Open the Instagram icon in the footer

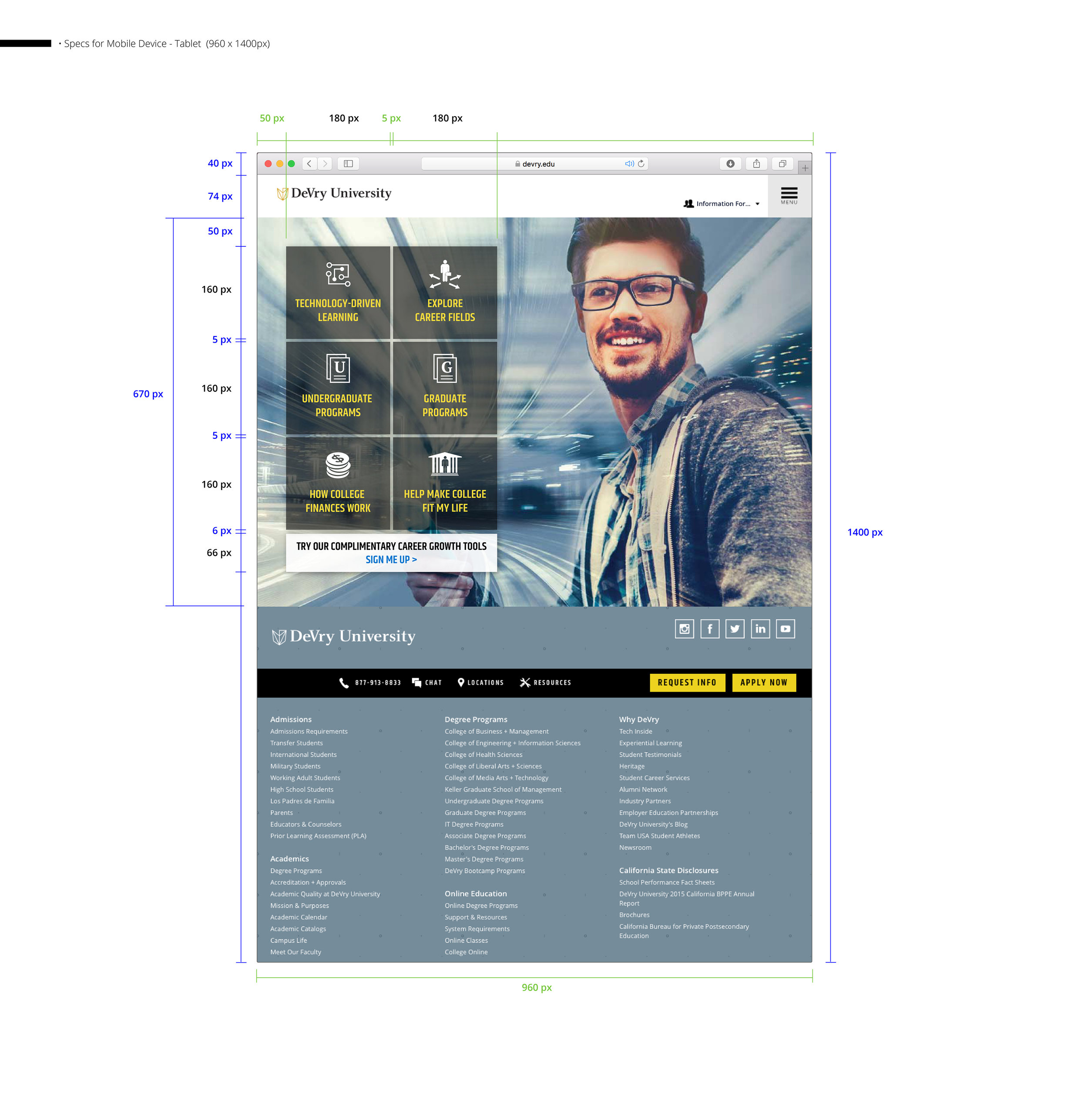[685, 629]
